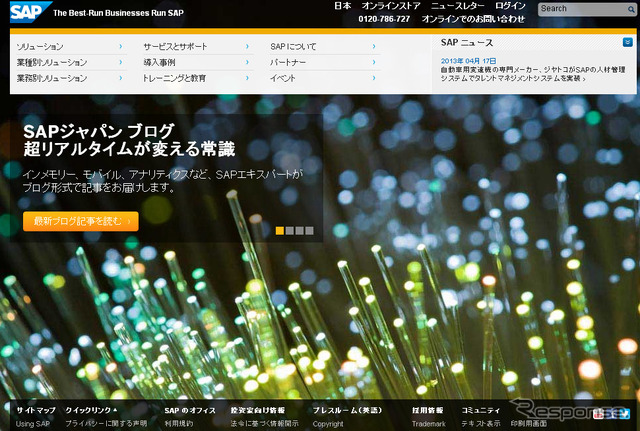
Task: Select 日本 country link
Action: coord(342,6)
